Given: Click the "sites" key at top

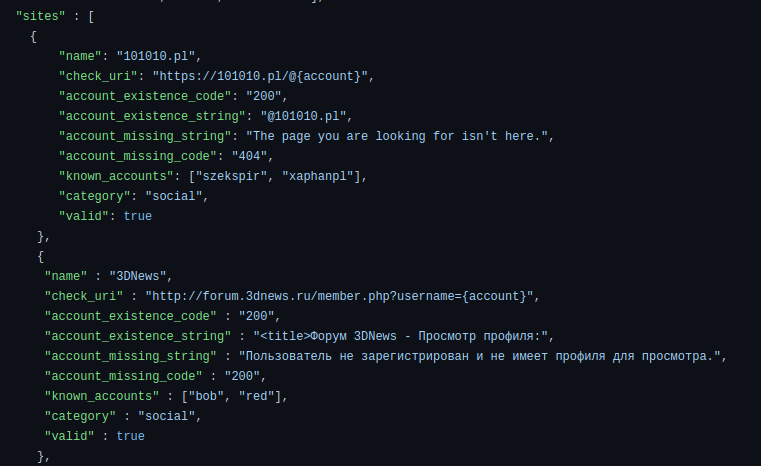Looking at the screenshot, I should (40, 16).
